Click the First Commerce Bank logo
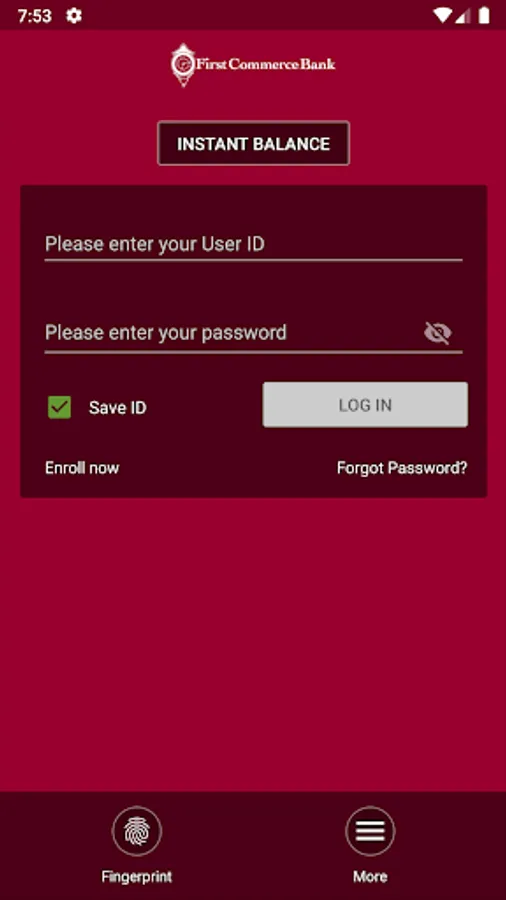The width and height of the screenshot is (506, 900). click(x=253, y=65)
